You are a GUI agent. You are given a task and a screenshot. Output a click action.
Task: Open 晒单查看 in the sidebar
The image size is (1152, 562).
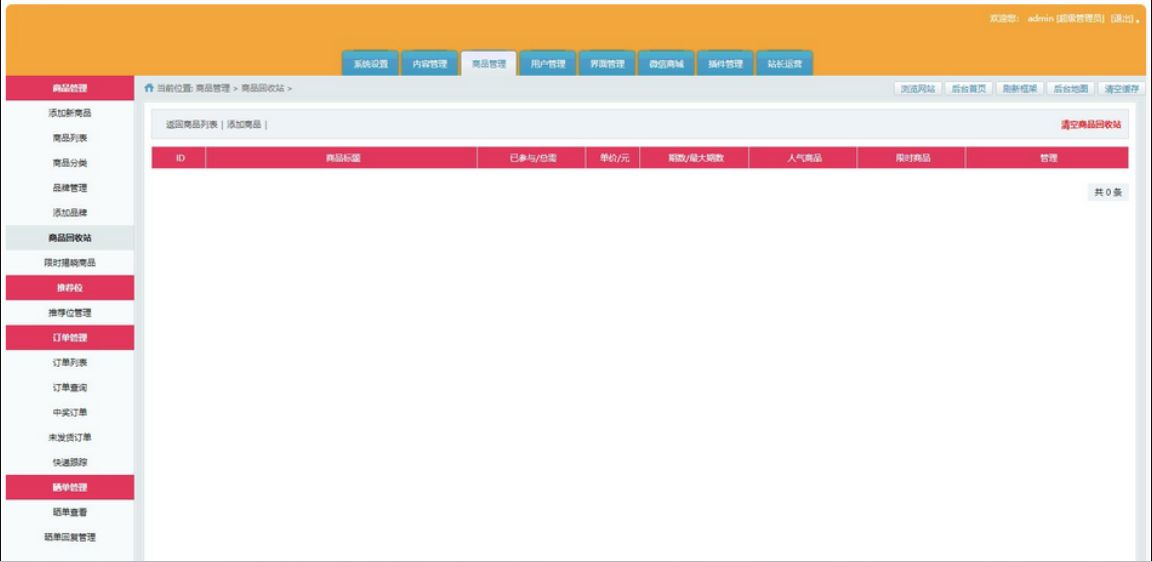point(70,512)
